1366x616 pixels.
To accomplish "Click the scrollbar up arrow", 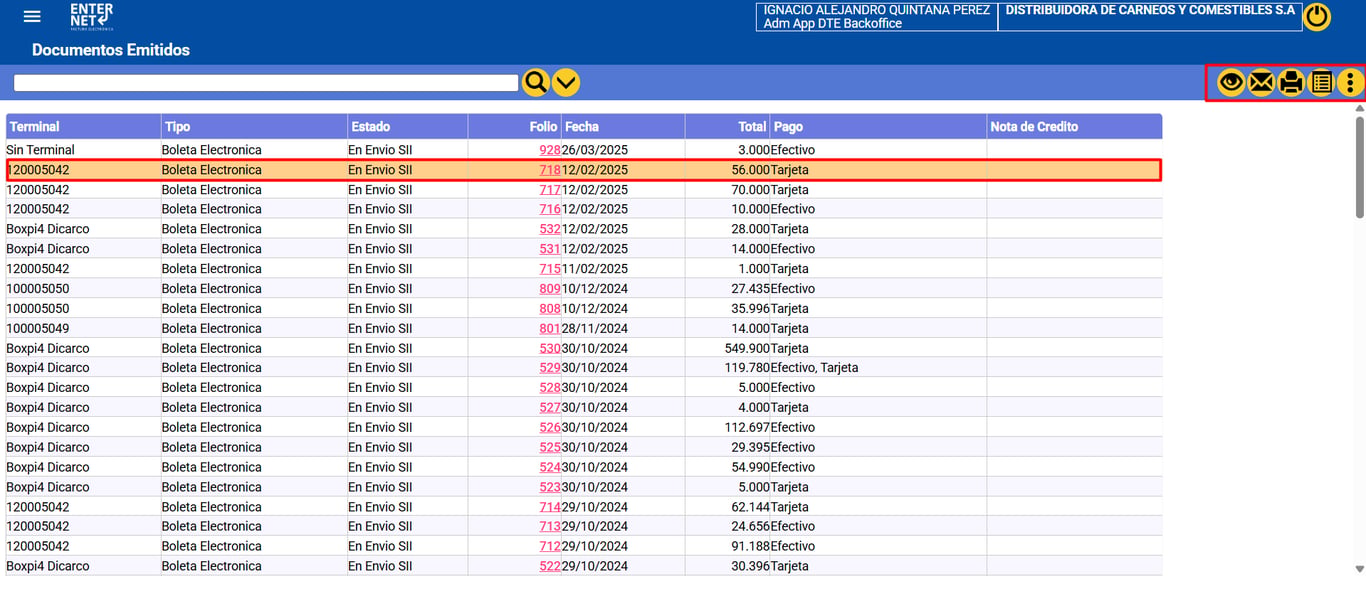I will point(1359,107).
